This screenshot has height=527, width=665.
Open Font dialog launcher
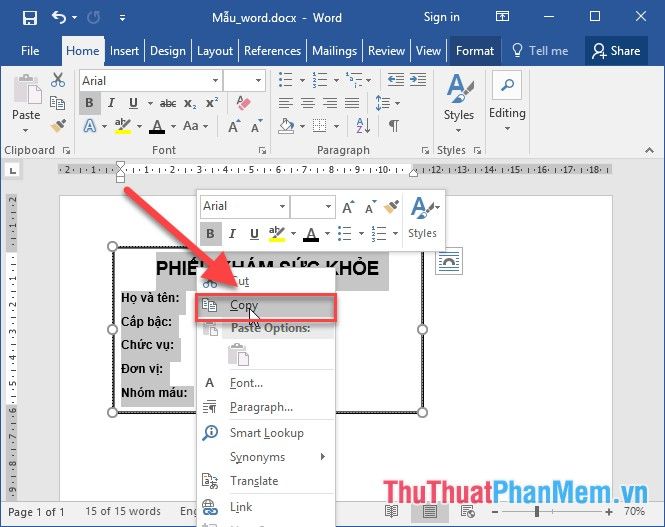click(263, 151)
